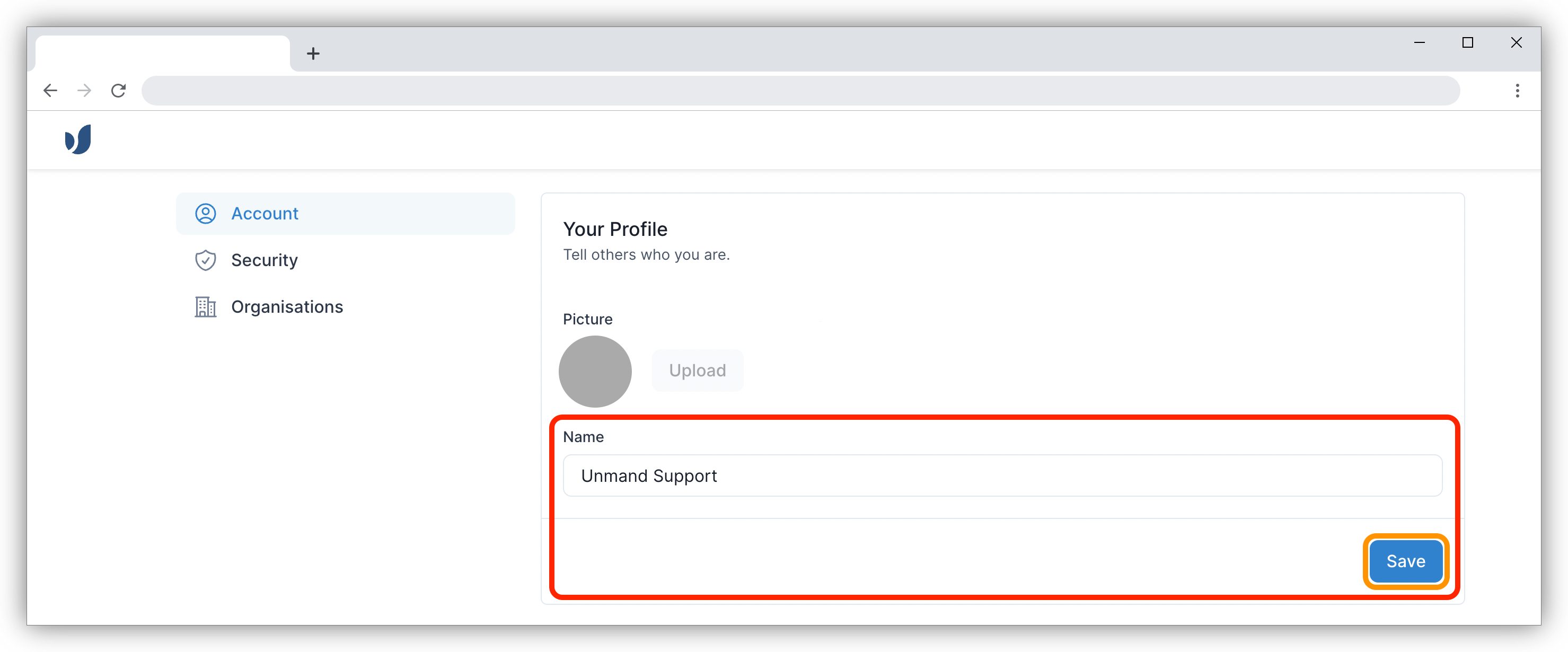This screenshot has height=652, width=1568.
Task: Click the blue leaf logo
Action: [x=78, y=139]
